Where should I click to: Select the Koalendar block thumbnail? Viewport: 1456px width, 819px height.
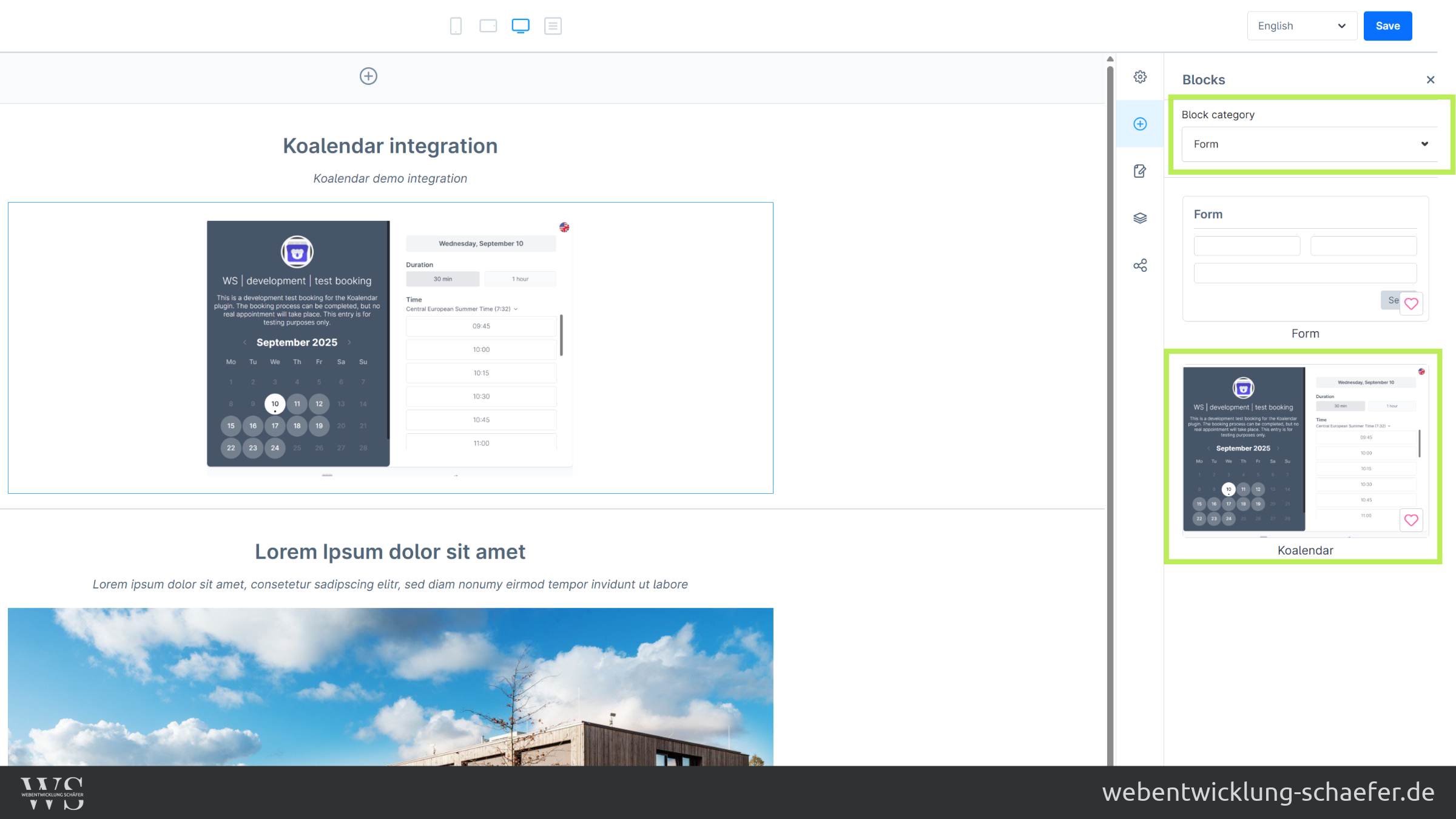click(1304, 450)
